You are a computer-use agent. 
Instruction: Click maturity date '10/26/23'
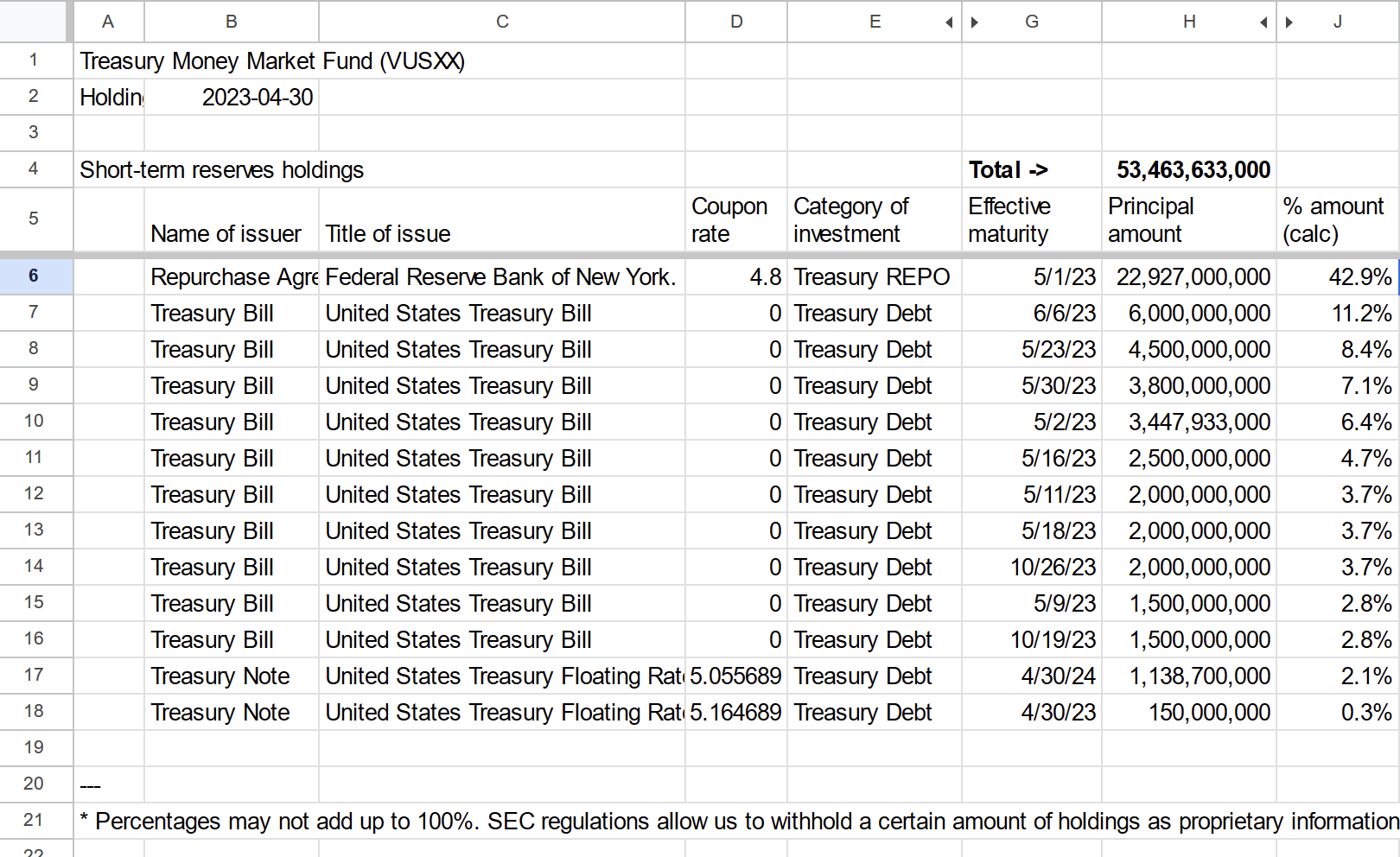pyautogui.click(x=1032, y=568)
